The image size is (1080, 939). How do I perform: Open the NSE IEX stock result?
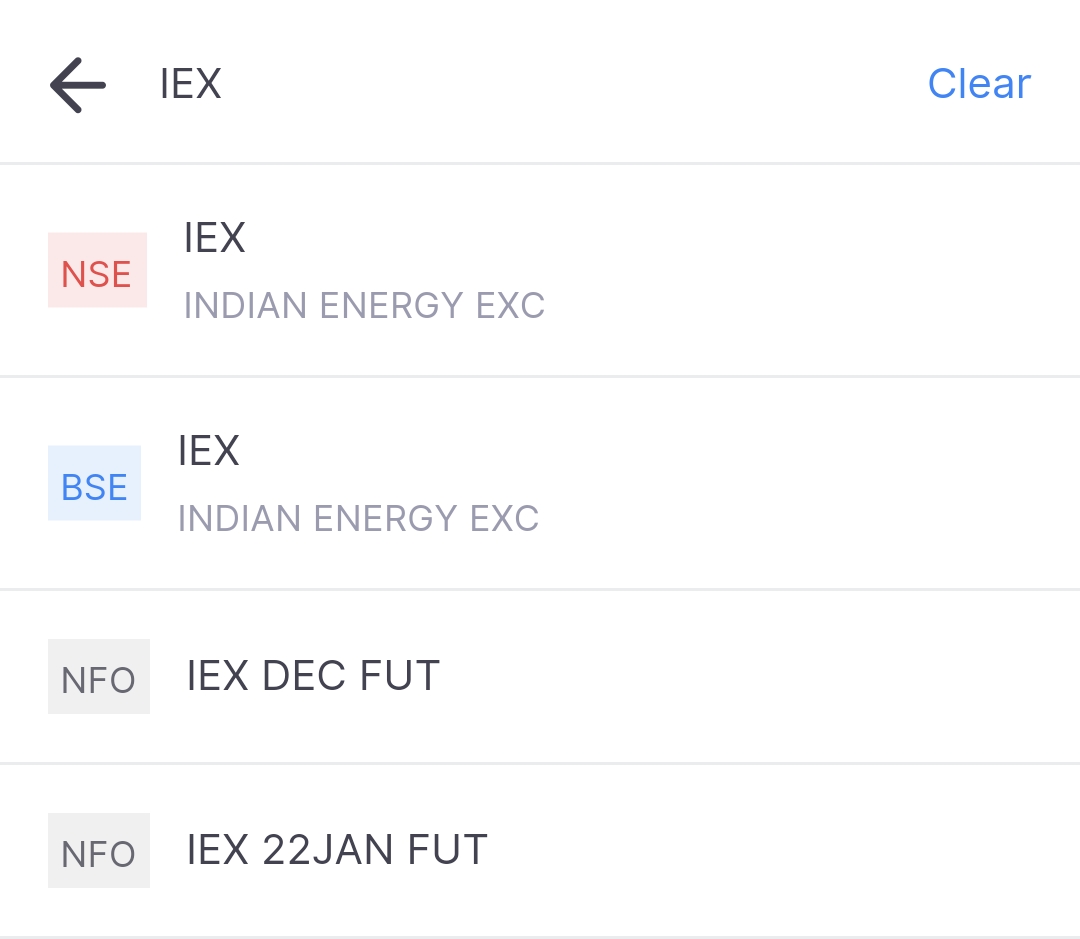(540, 271)
